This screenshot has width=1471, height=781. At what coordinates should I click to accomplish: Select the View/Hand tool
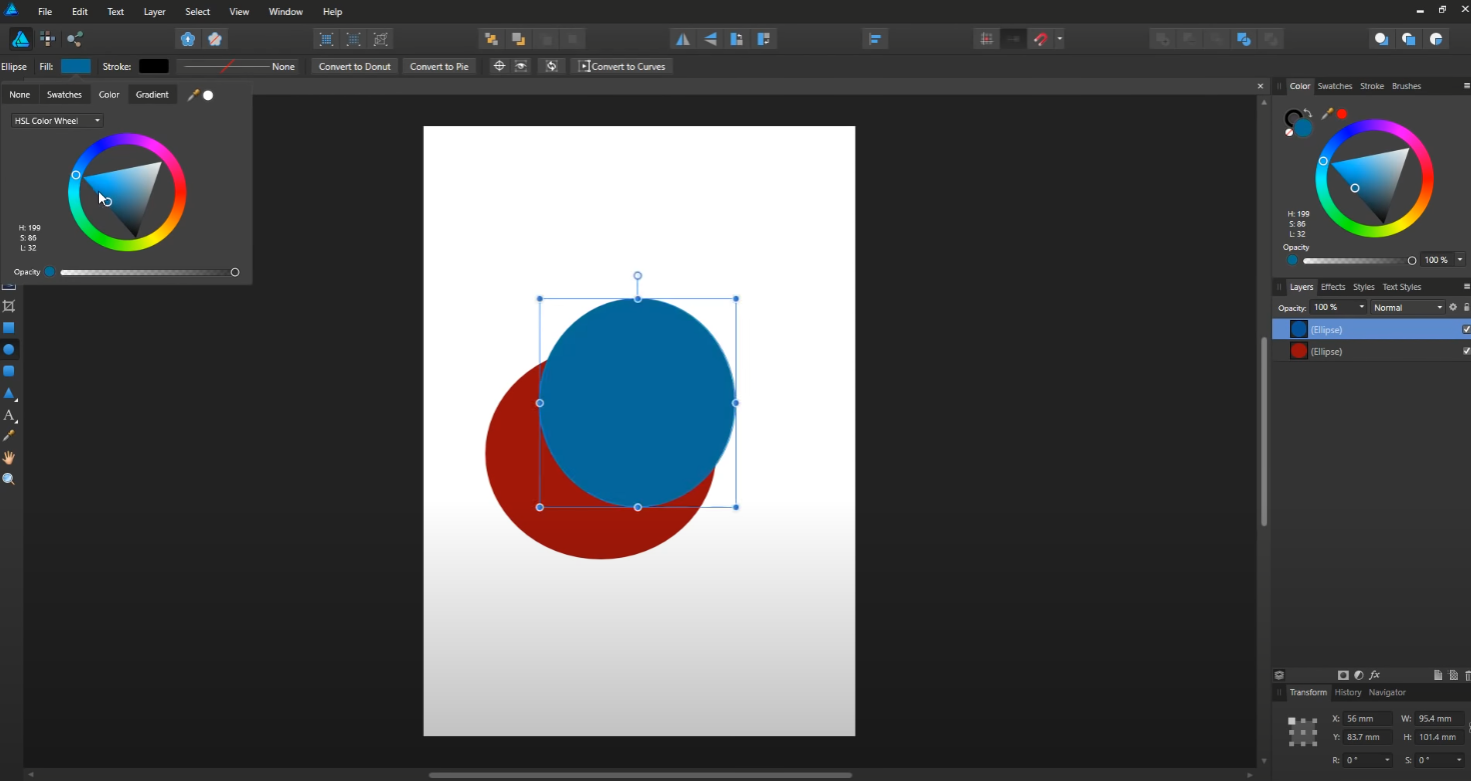(9, 457)
